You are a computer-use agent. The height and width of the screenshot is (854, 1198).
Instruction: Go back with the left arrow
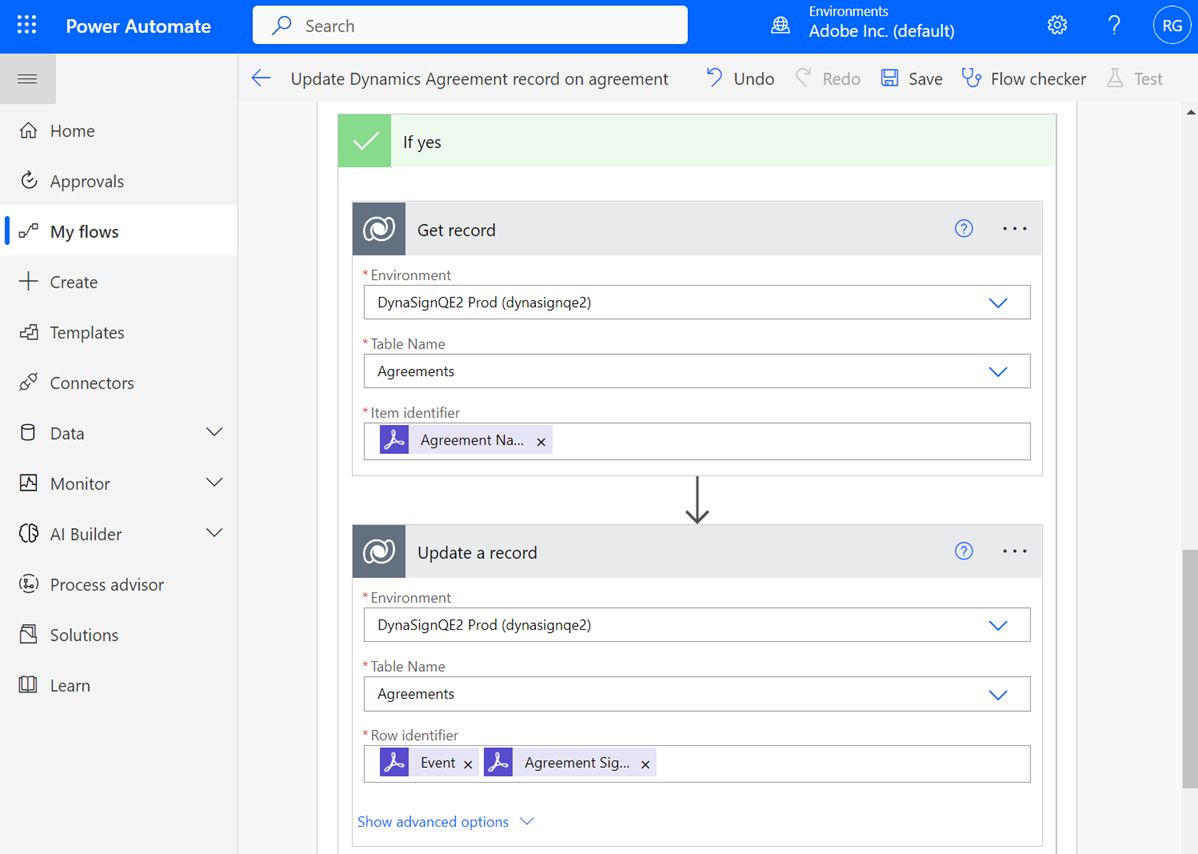(x=261, y=78)
